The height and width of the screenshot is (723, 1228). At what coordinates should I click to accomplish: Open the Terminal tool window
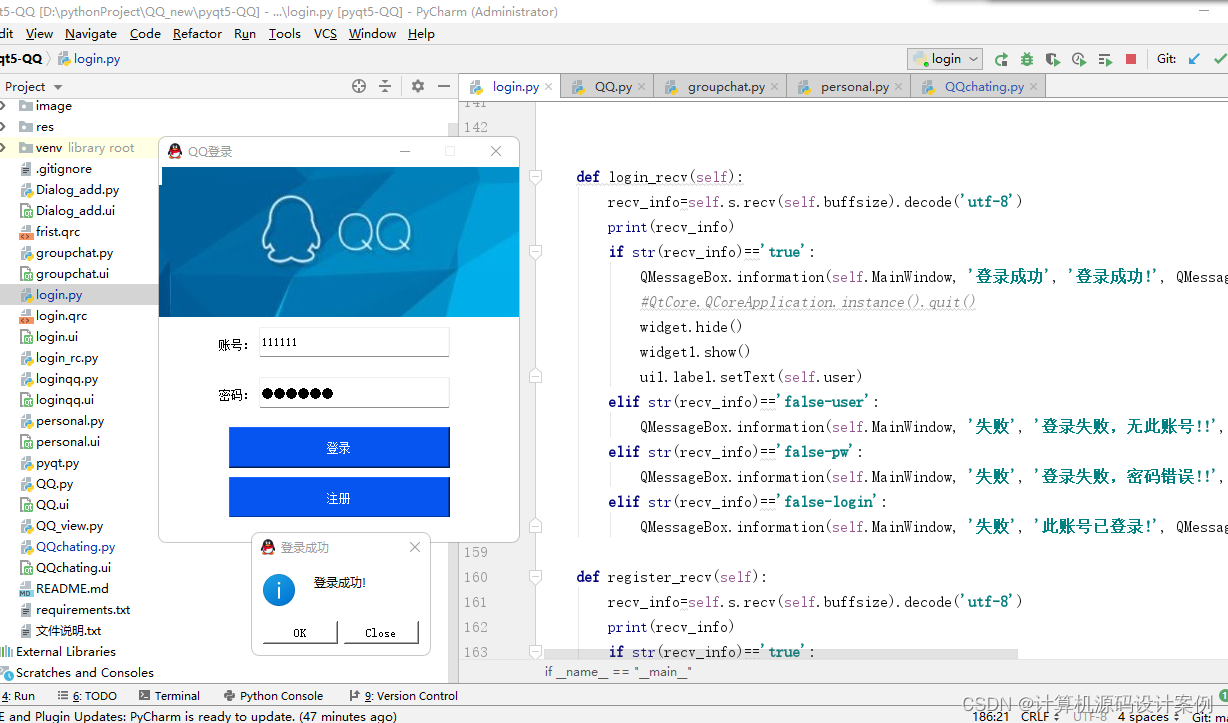point(169,696)
